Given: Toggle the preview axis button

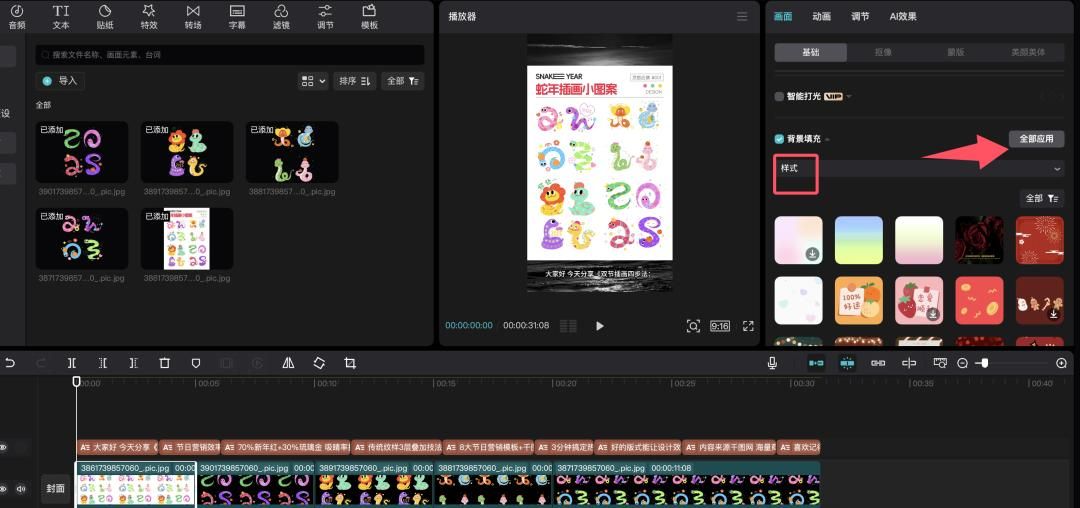Looking at the screenshot, I should pyautogui.click(x=908, y=363).
